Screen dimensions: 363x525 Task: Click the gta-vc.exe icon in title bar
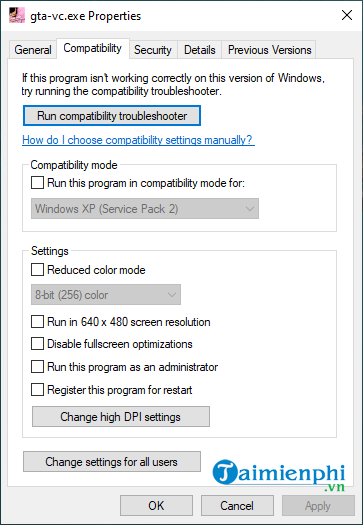17,16
